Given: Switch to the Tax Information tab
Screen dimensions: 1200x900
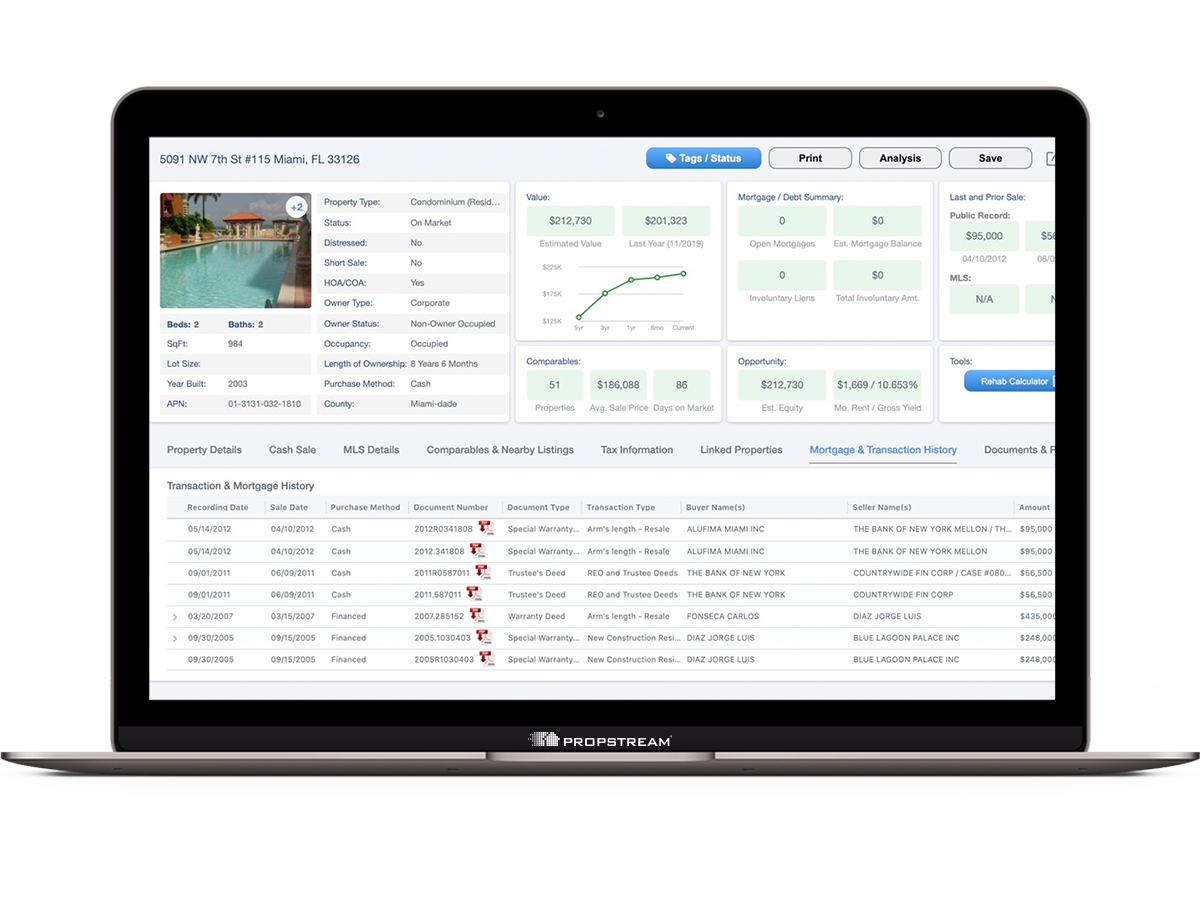Looking at the screenshot, I should [636, 450].
